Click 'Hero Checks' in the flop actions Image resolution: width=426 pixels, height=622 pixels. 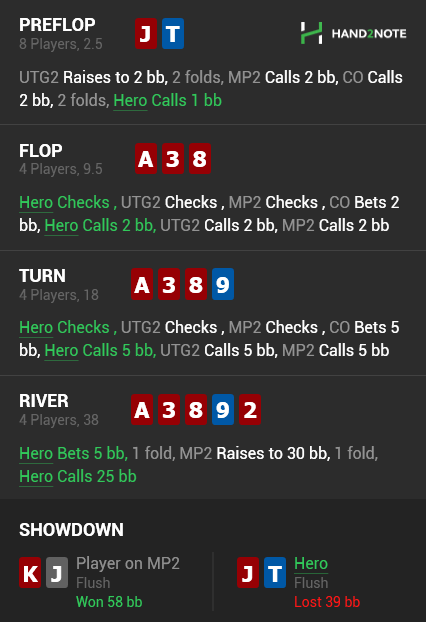tap(64, 202)
